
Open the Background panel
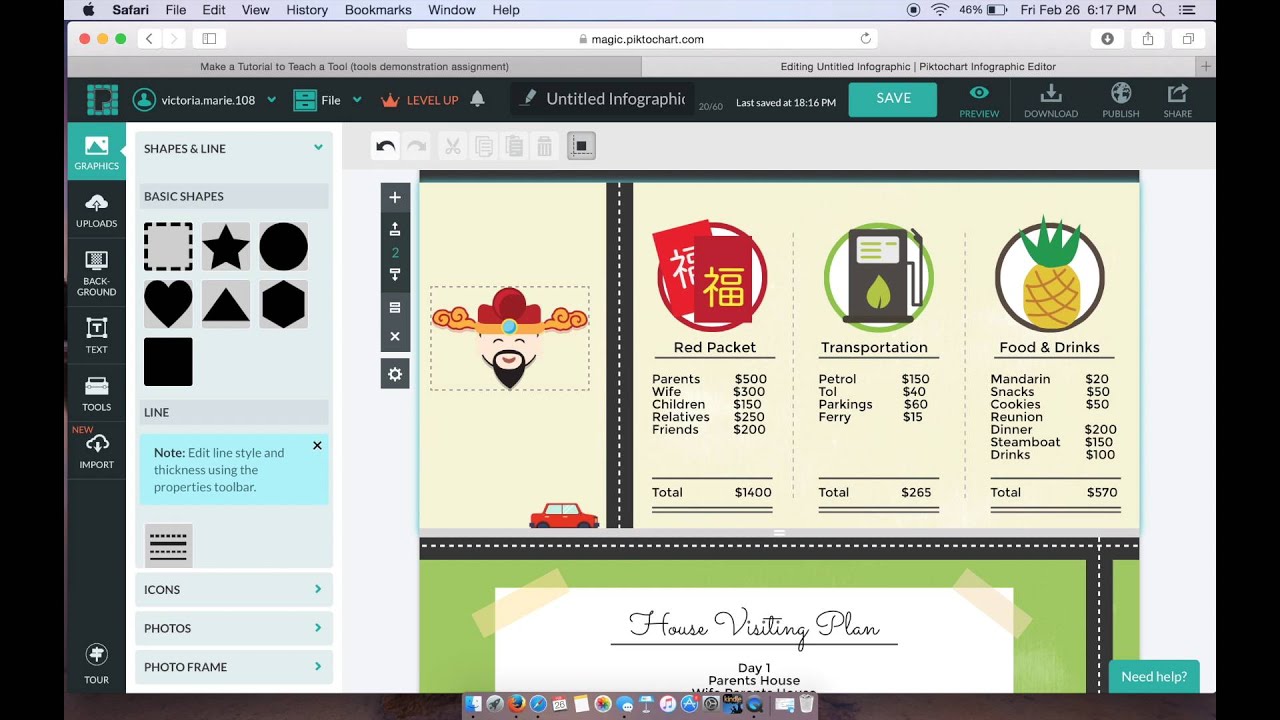pyautogui.click(x=96, y=274)
